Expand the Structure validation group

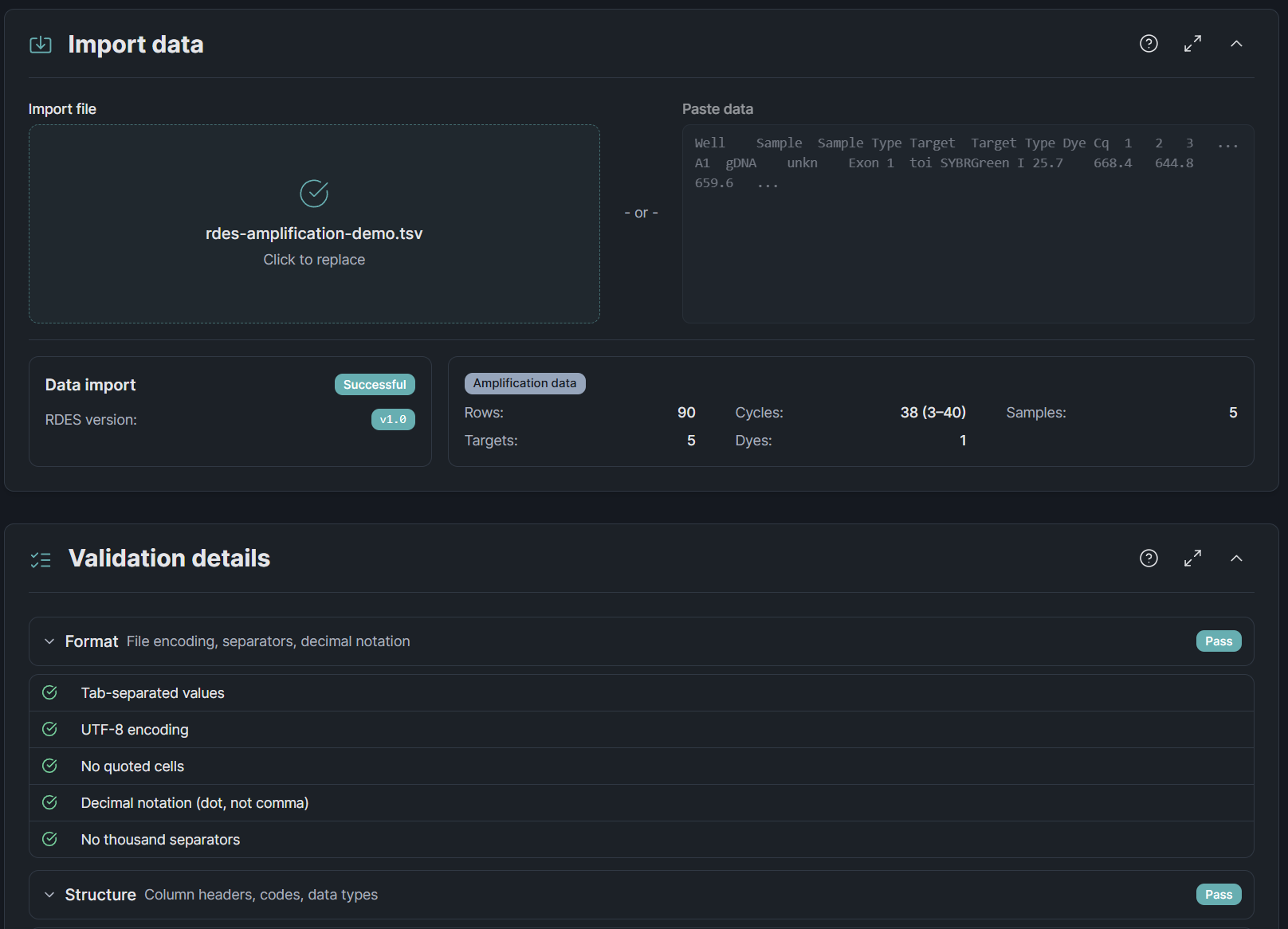point(49,895)
